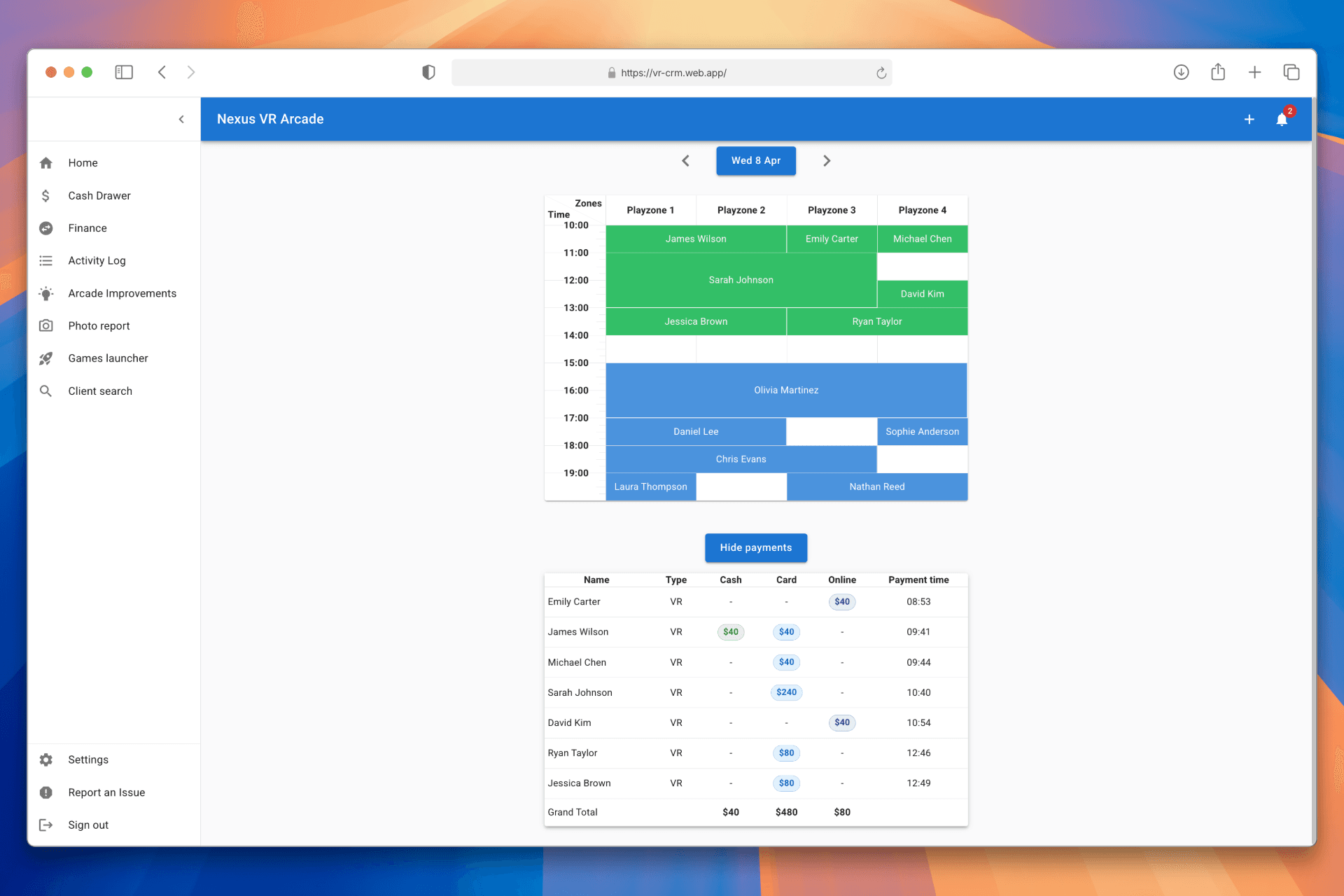This screenshot has height=896, width=1344.
Task: Open the date picker labeled Wed 8 Apr
Action: (x=756, y=160)
